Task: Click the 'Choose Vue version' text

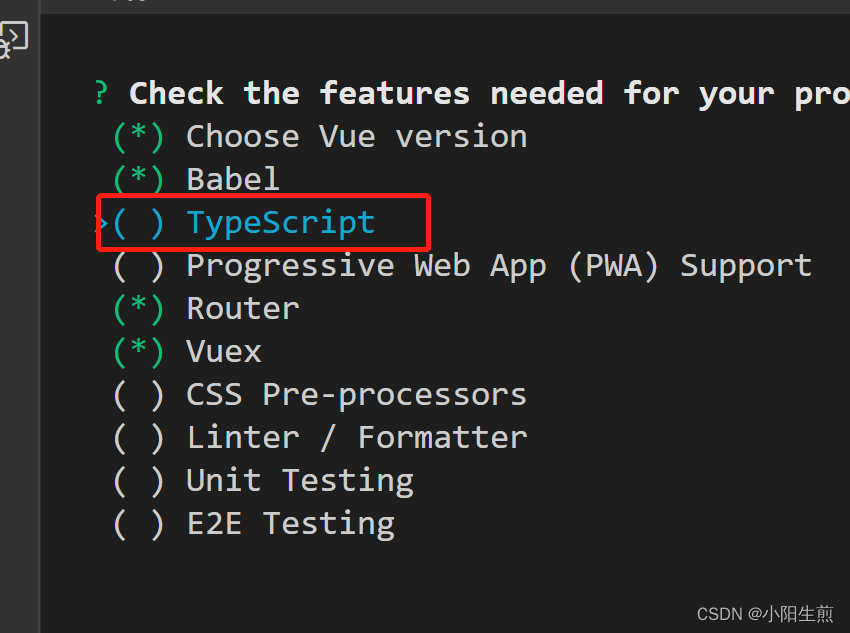Action: click(357, 137)
